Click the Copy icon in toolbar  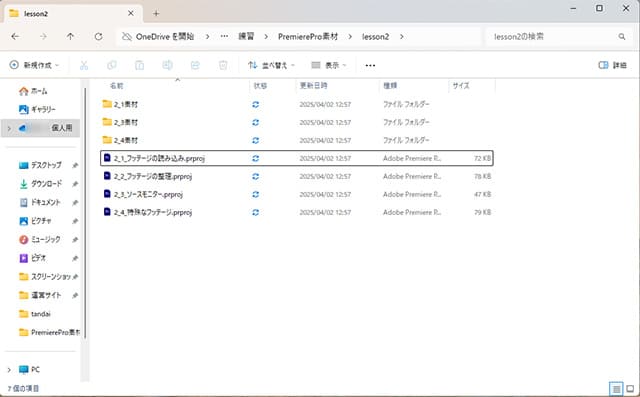(112, 65)
